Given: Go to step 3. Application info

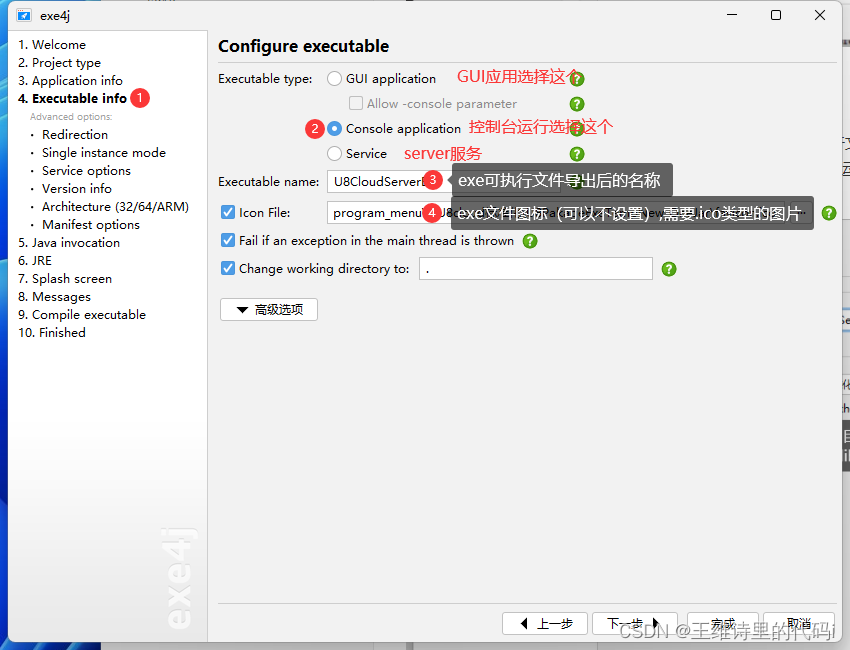Looking at the screenshot, I should pos(70,81).
